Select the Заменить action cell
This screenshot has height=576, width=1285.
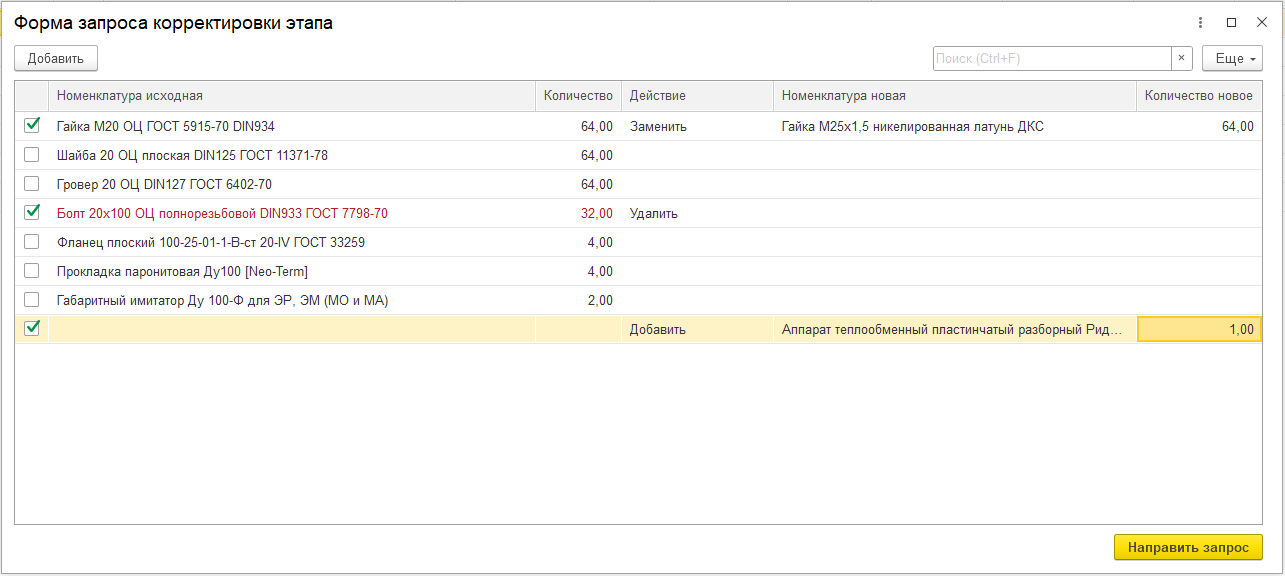pos(697,127)
